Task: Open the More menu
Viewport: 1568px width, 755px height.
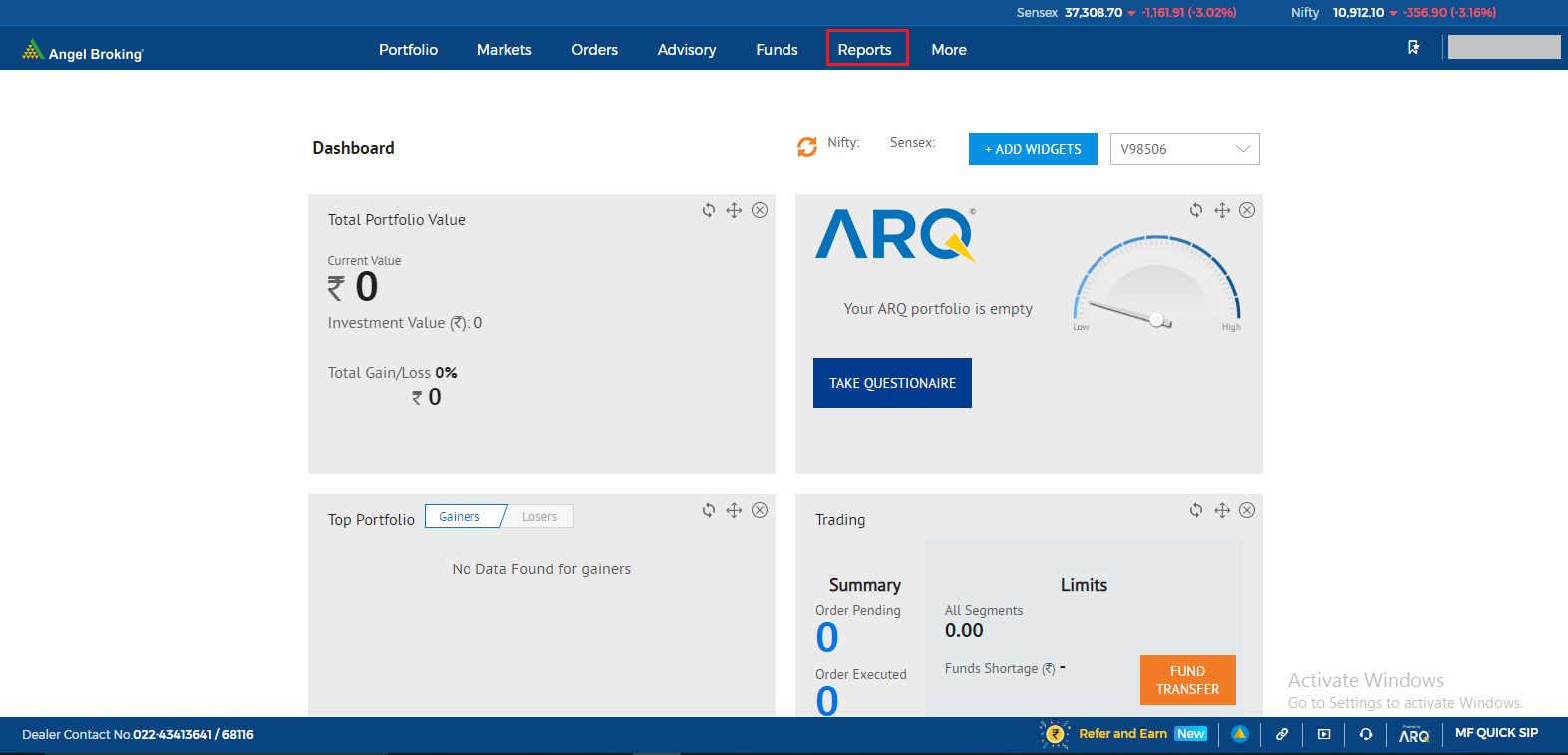Action: tap(949, 50)
